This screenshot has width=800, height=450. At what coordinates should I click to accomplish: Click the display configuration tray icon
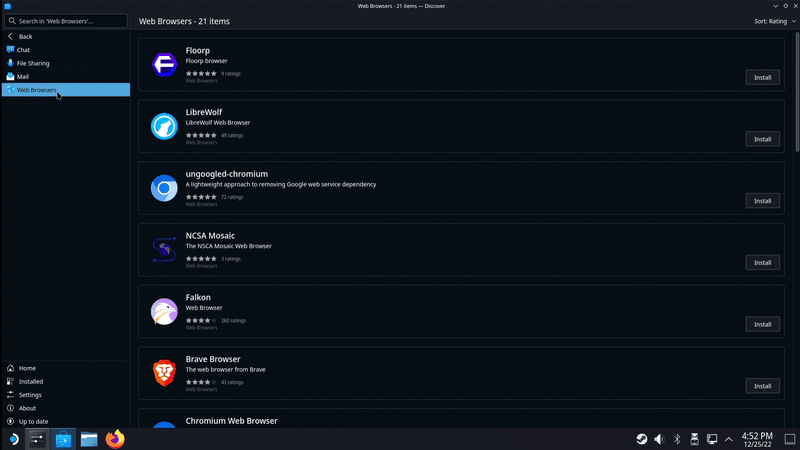(x=712, y=439)
